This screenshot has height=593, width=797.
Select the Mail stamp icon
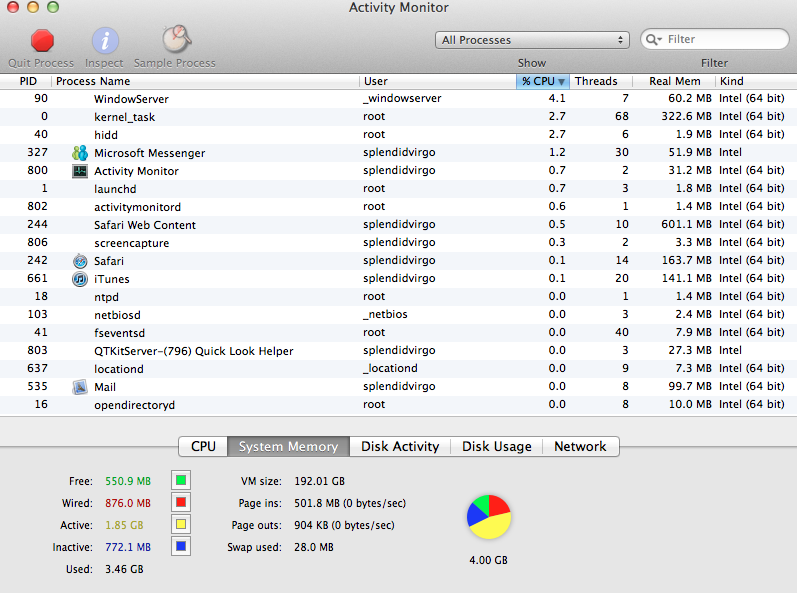tap(80, 387)
